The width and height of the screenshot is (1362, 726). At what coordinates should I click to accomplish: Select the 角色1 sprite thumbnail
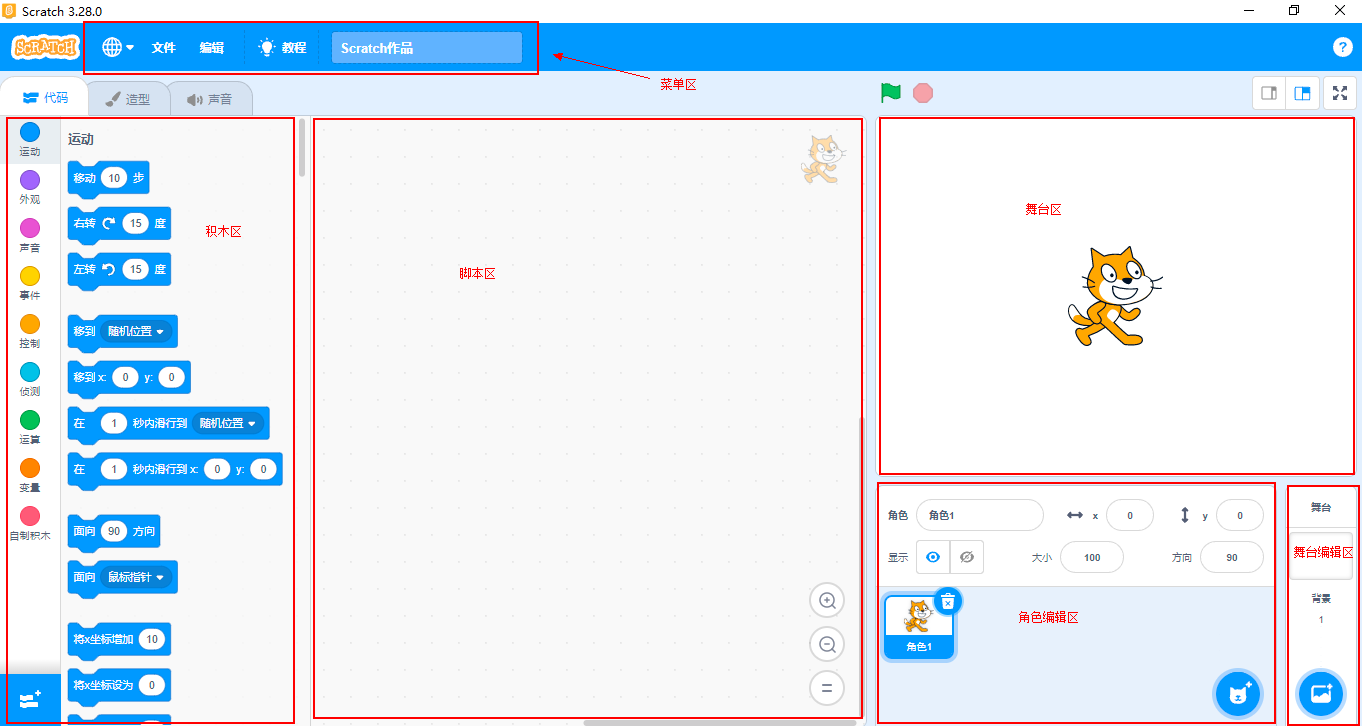click(918, 626)
